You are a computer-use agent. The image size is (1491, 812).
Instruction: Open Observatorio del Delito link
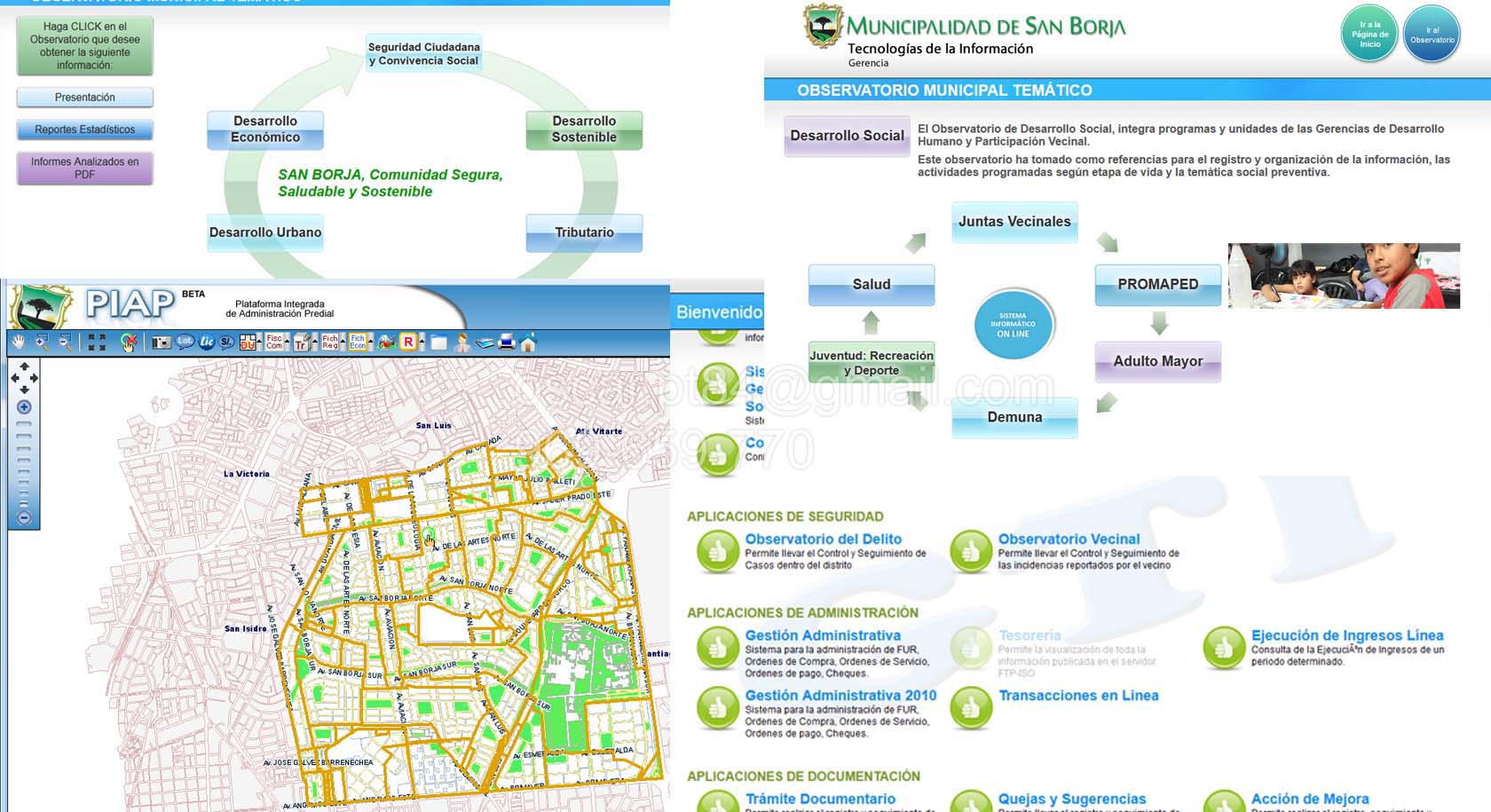tap(824, 539)
